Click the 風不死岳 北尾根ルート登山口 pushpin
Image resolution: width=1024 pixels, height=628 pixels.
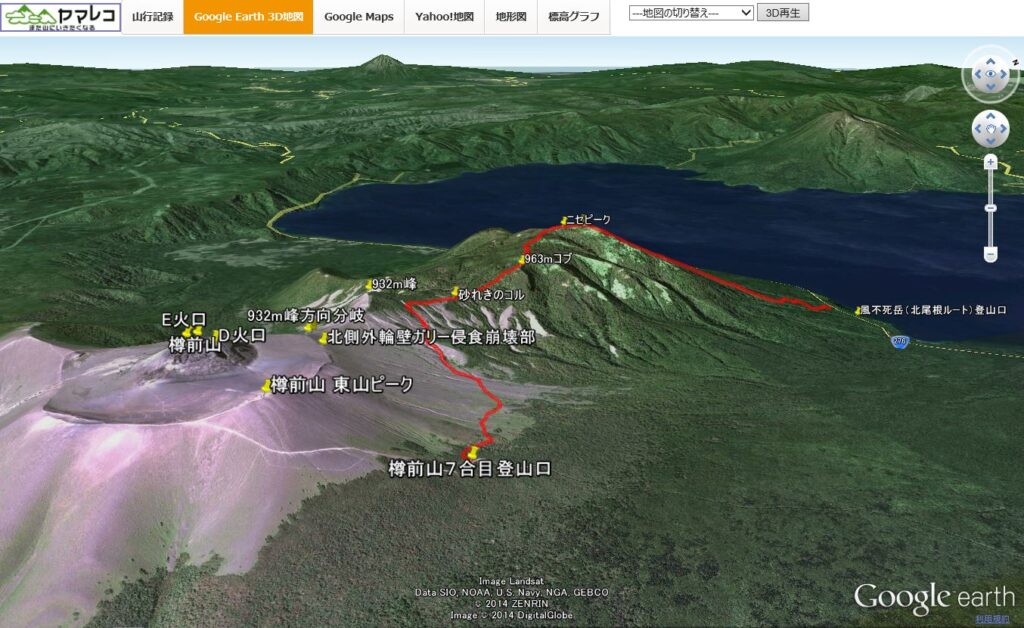click(x=858, y=311)
